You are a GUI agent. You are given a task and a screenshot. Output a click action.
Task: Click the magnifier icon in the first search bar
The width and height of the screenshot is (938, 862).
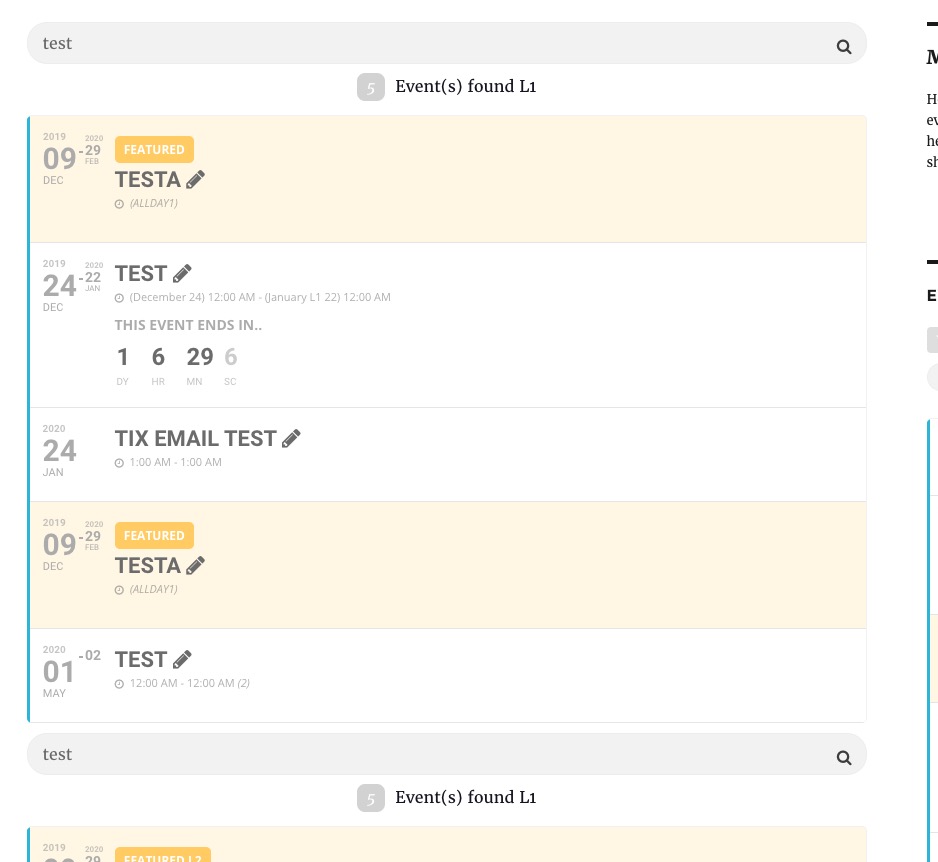click(x=844, y=46)
